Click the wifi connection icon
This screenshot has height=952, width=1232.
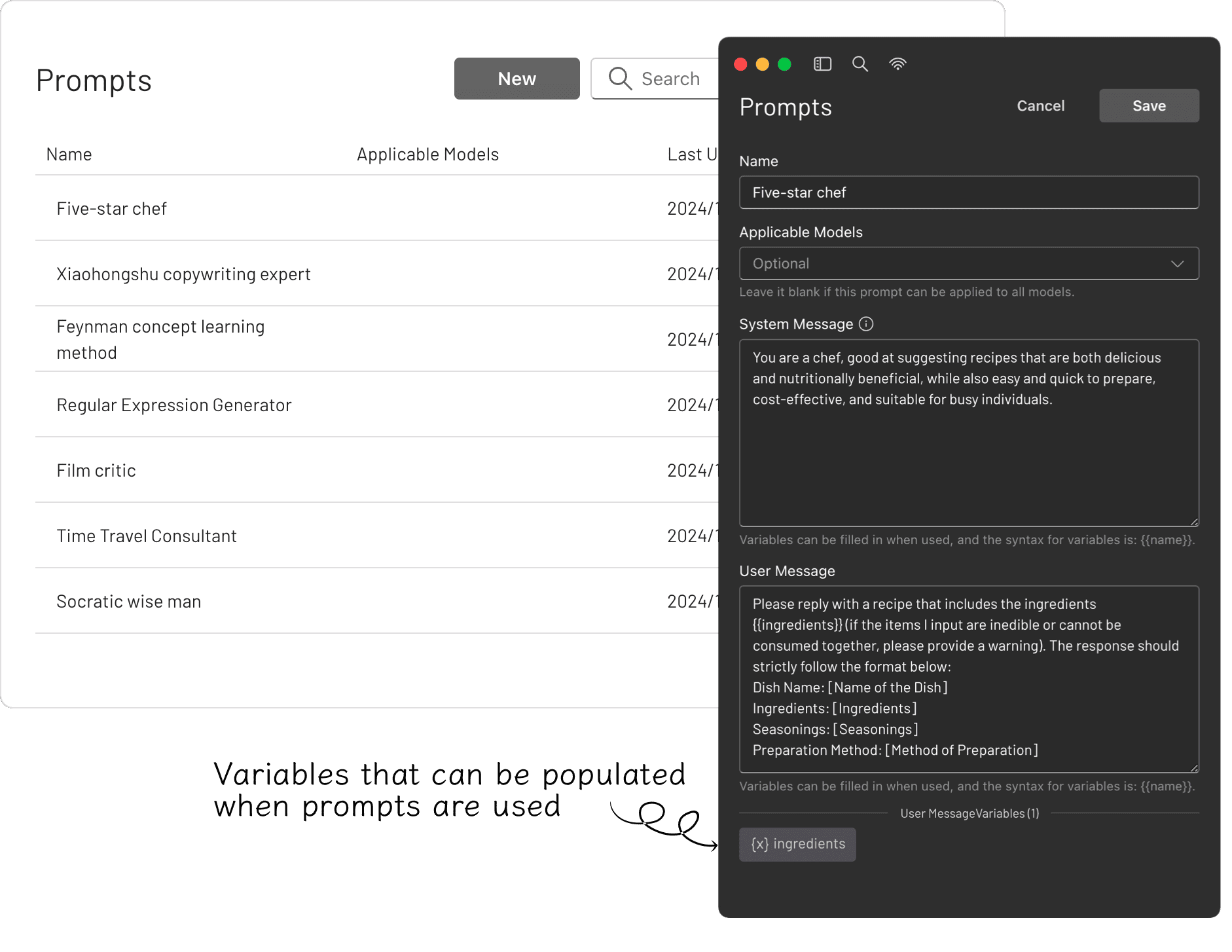coord(897,64)
